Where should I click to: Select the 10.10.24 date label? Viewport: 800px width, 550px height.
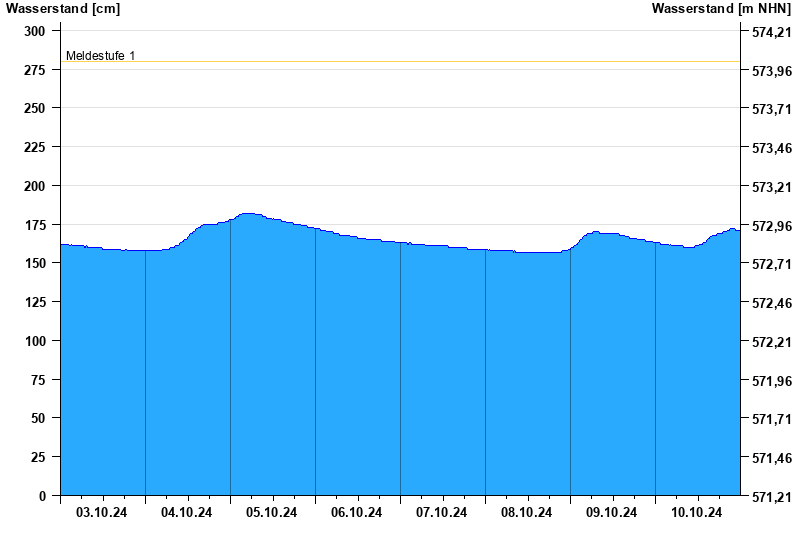(697, 513)
